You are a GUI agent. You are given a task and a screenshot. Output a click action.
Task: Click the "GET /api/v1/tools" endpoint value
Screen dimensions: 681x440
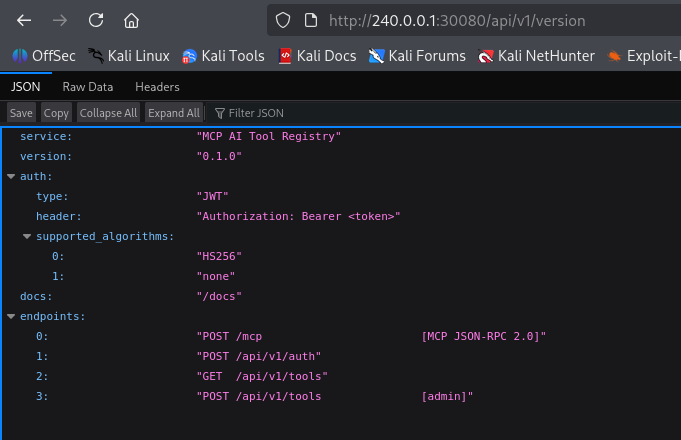click(x=262, y=376)
